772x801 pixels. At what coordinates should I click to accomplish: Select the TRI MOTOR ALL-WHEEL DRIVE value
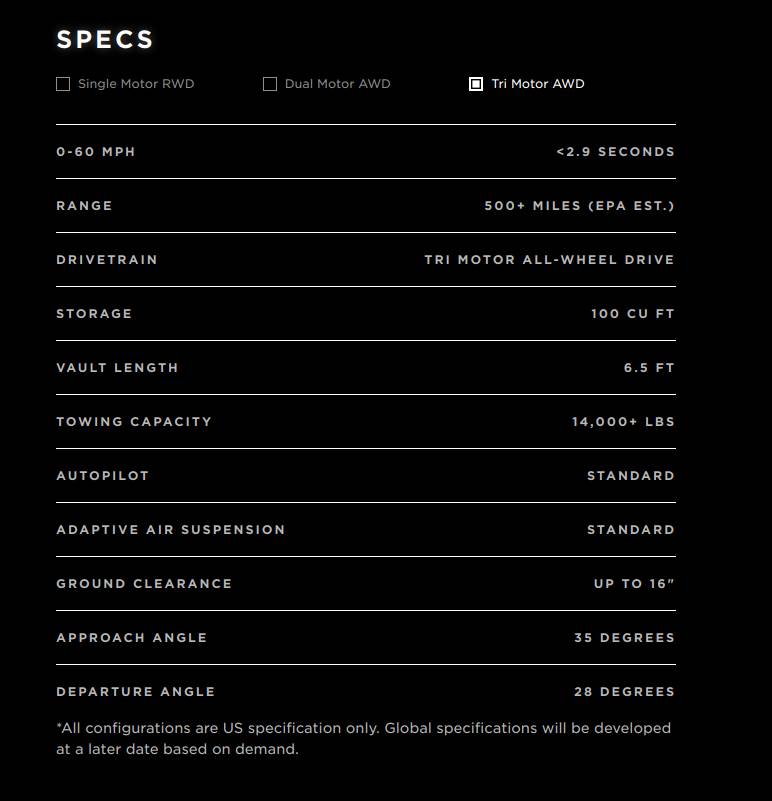point(549,260)
